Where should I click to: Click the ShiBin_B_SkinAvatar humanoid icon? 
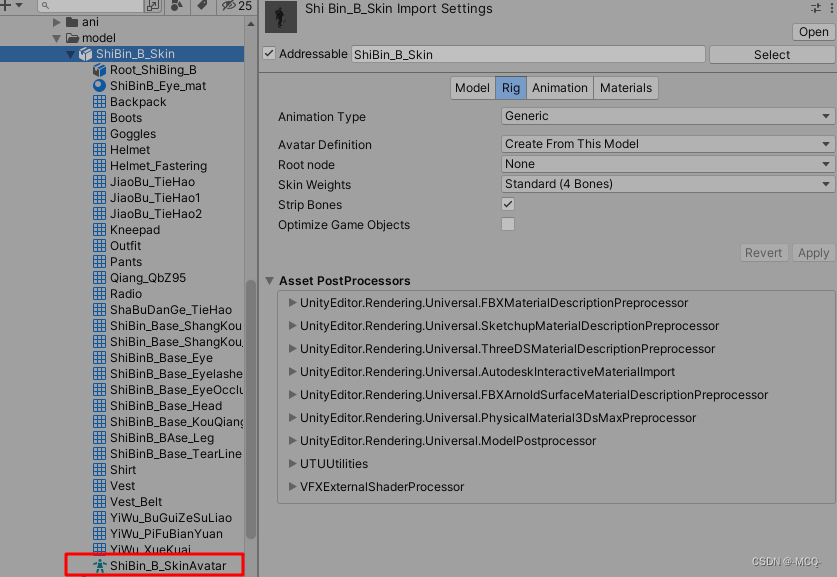99,566
